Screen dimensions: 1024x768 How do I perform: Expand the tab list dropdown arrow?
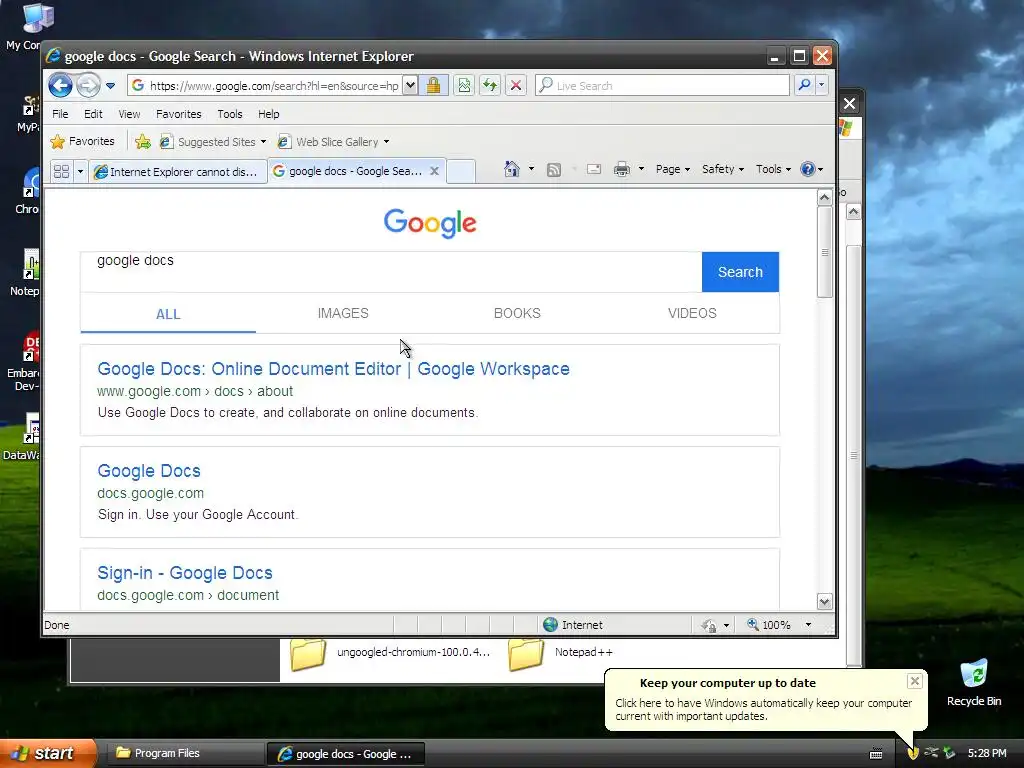(80, 171)
